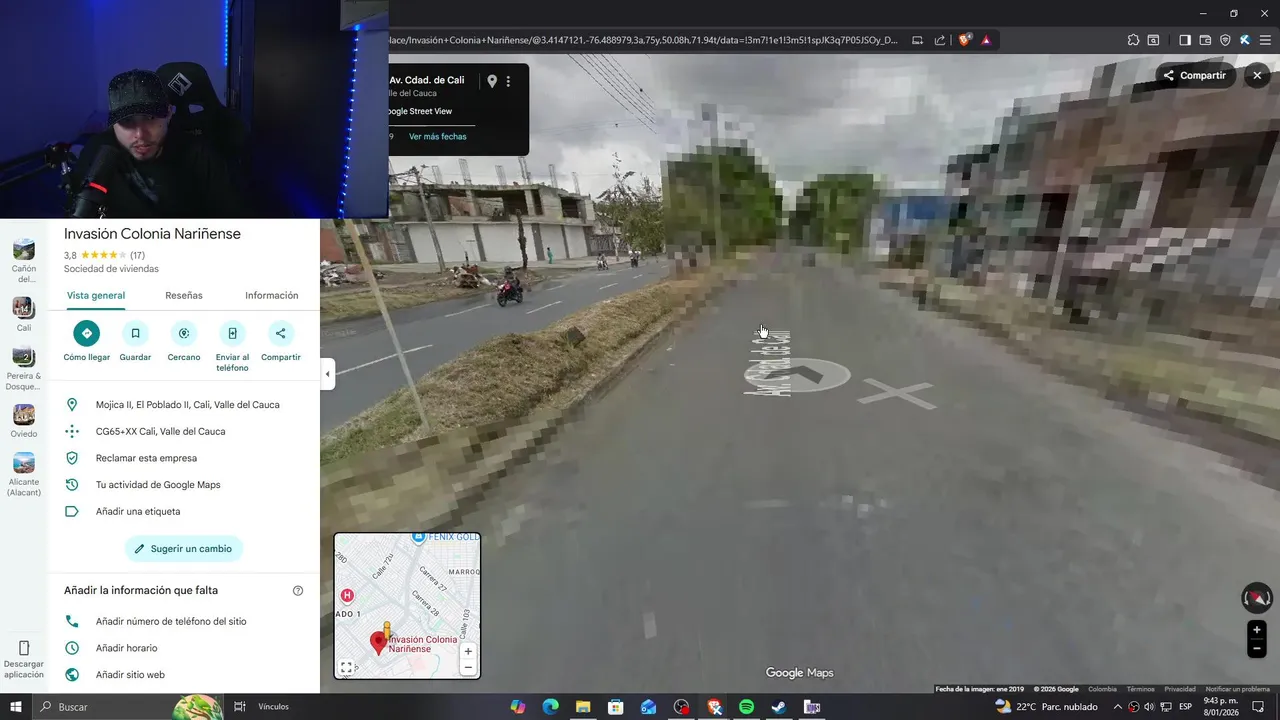
Task: Expand the system tray hidden icons chevron
Action: tap(1118, 707)
